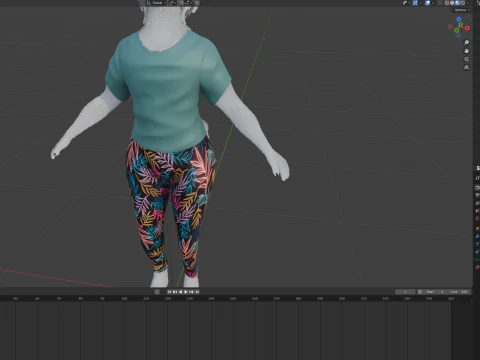Click the current frame number field
The image size is (480, 360).
405,292
